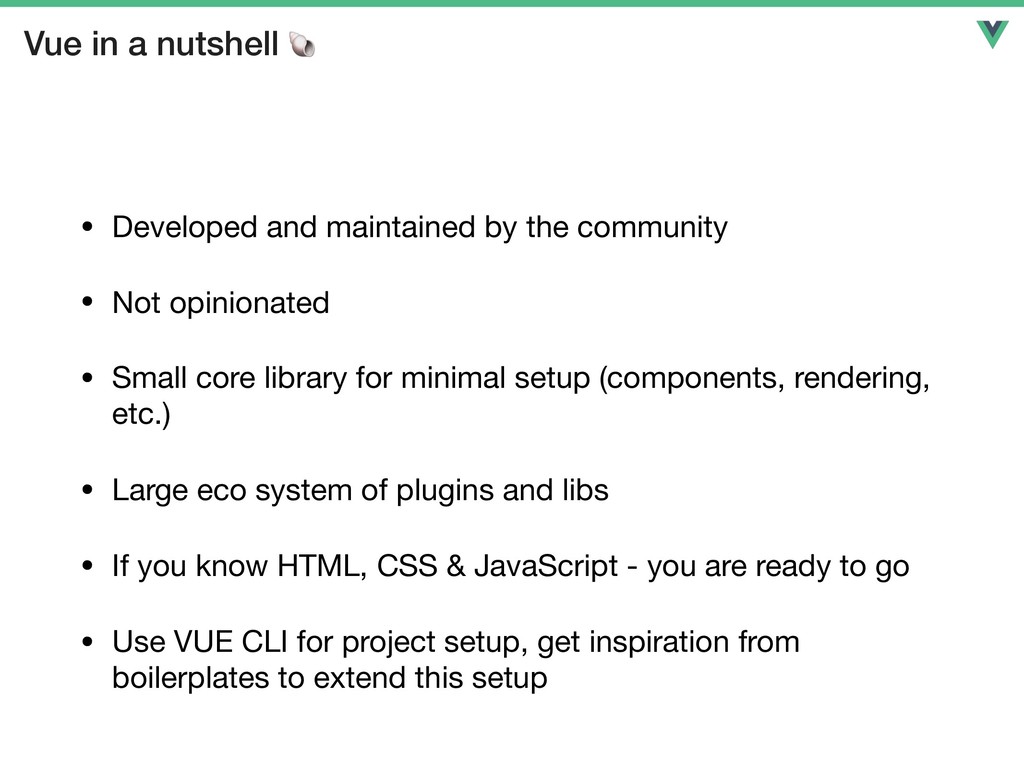Click the 'If you know HTML, CSS' line
Image resolution: width=1024 pixels, height=768 pixels.
[510, 566]
